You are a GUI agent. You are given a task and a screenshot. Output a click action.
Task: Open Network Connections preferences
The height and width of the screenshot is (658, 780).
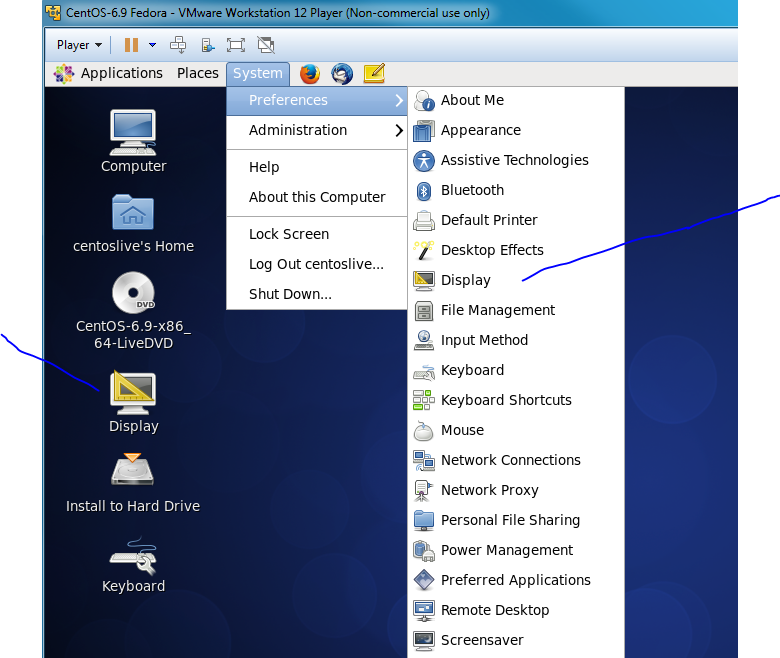[x=516, y=460]
